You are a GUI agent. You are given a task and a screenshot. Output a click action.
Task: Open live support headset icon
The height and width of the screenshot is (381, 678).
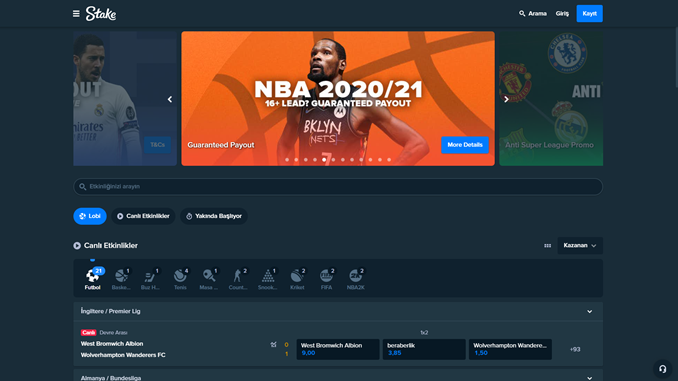tap(662, 369)
